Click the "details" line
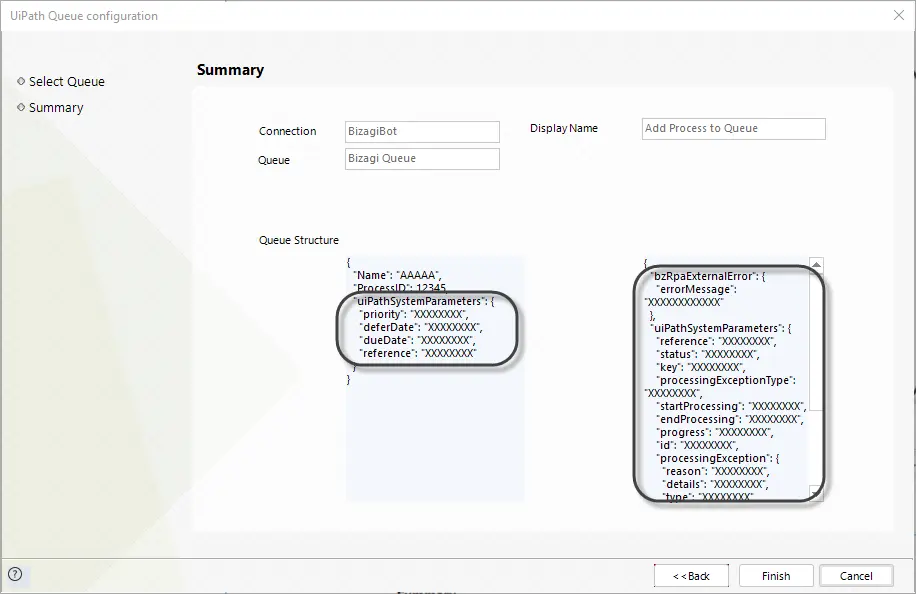Screen dimensions: 916x594 [x=715, y=484]
